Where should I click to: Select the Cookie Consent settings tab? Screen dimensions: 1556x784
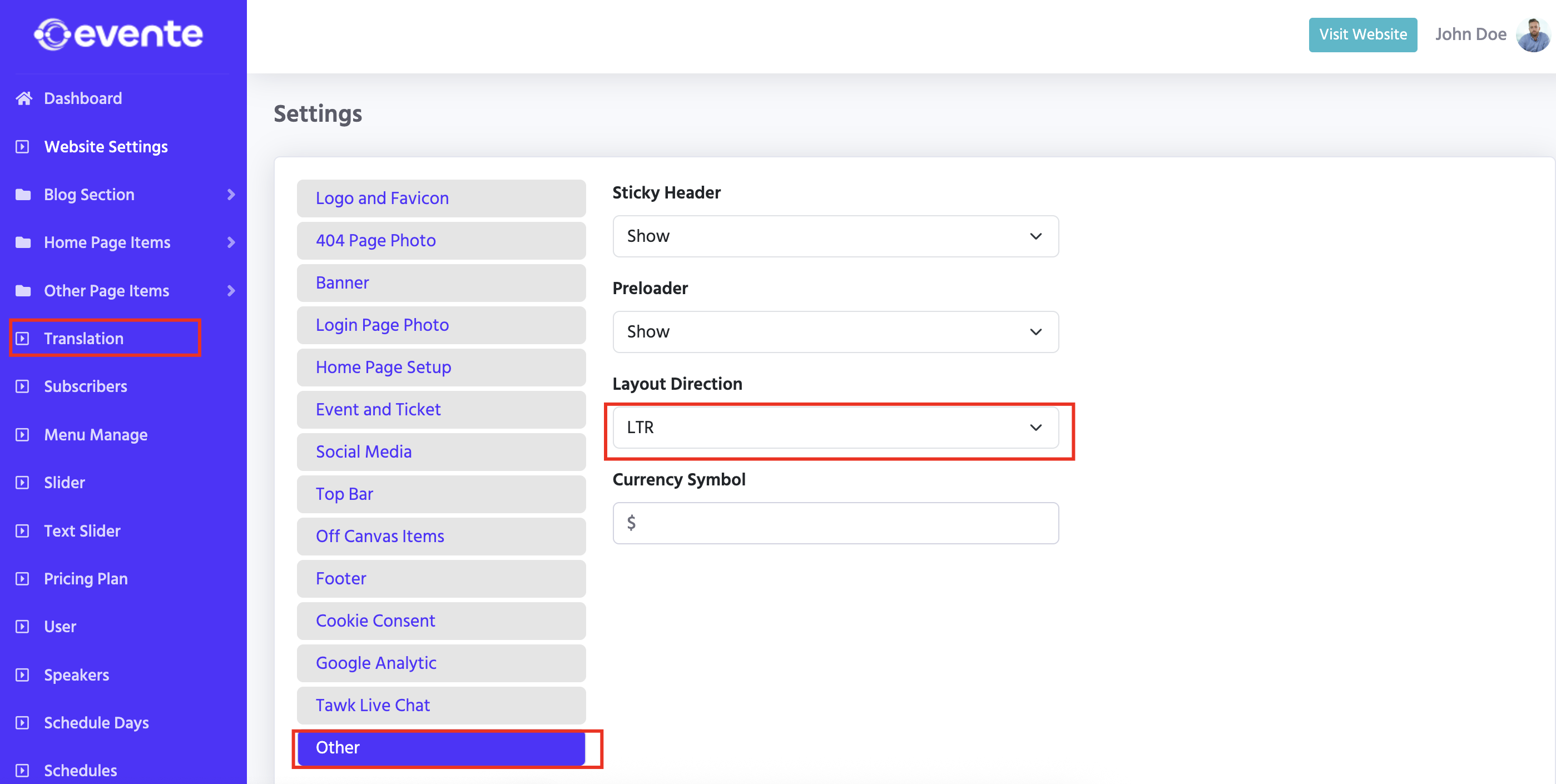coord(441,621)
